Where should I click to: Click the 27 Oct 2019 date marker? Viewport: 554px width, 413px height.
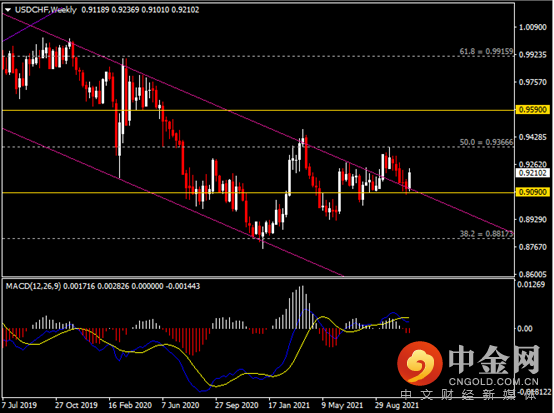[76, 405]
